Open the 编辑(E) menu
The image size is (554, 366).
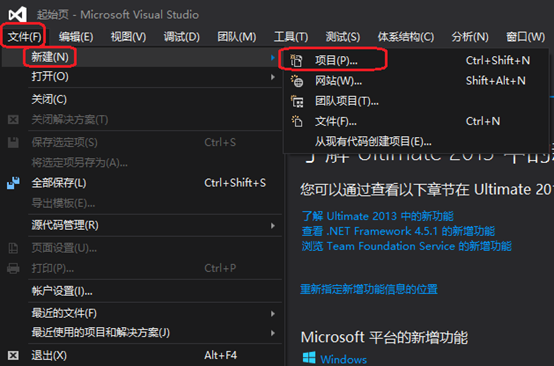76,36
